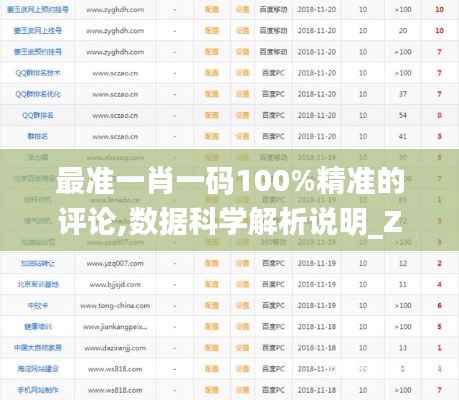Click 设置 in the QQ群排名技术 row
The height and width of the screenshot is (400, 459).
tap(242, 73)
